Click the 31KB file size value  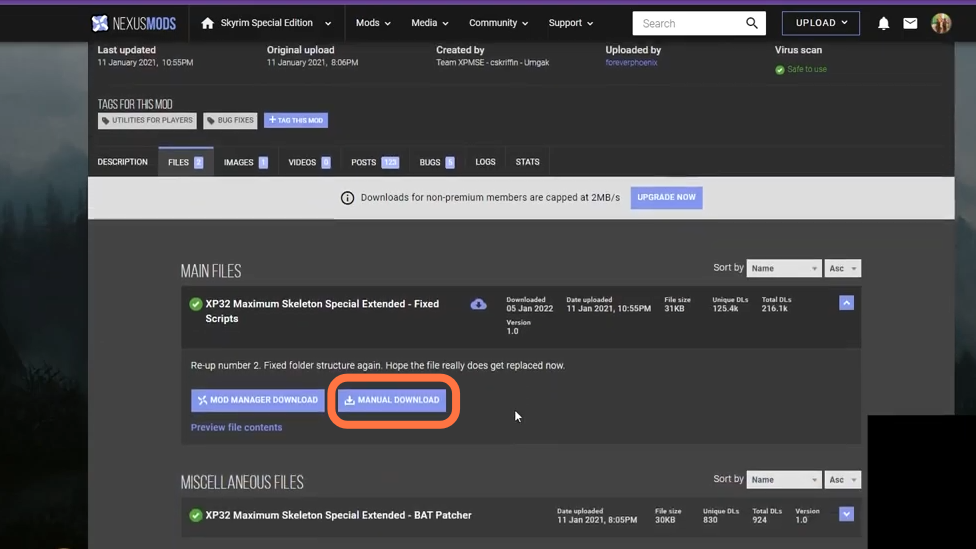674,309
